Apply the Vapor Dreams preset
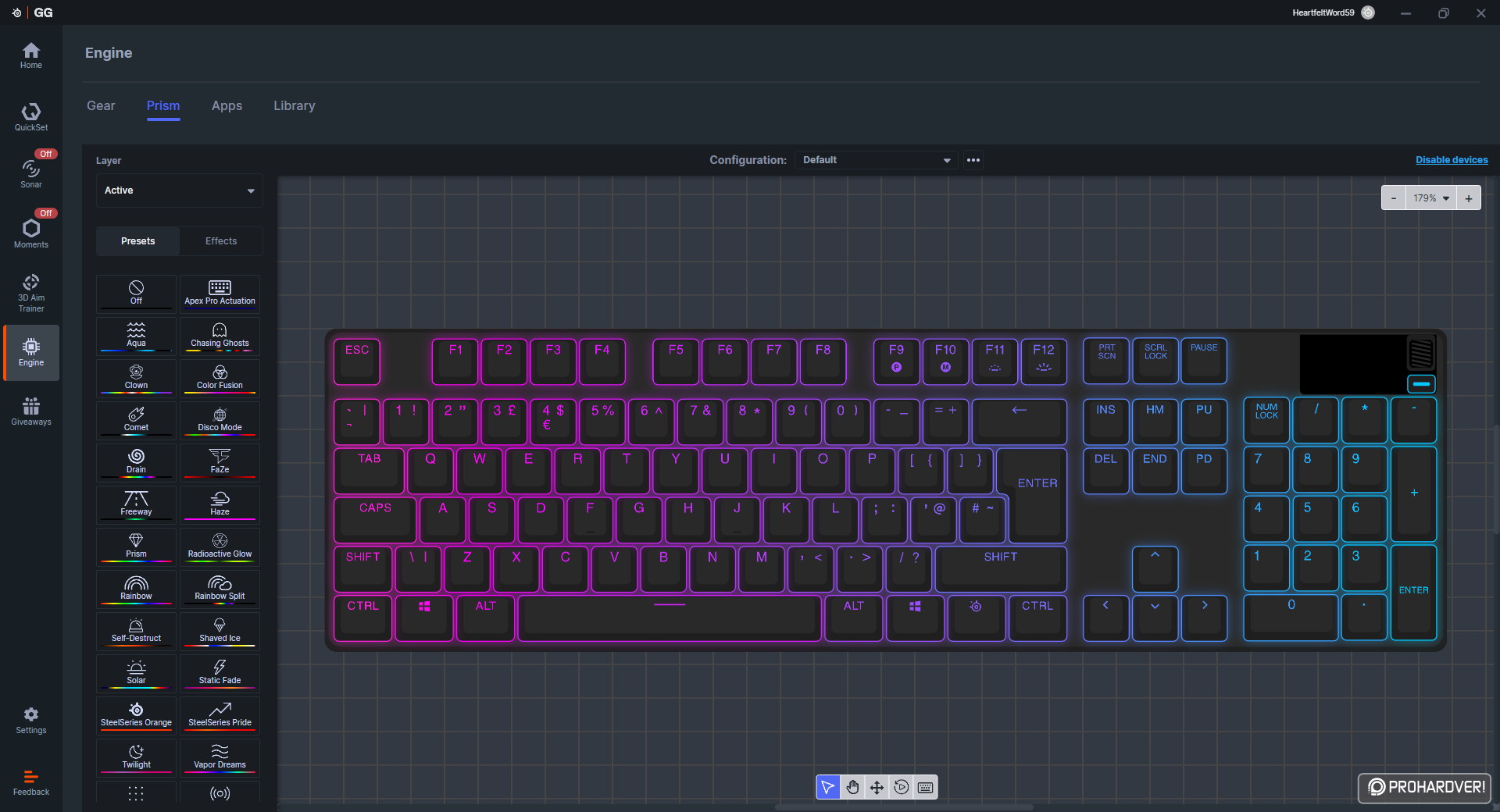 tap(220, 757)
